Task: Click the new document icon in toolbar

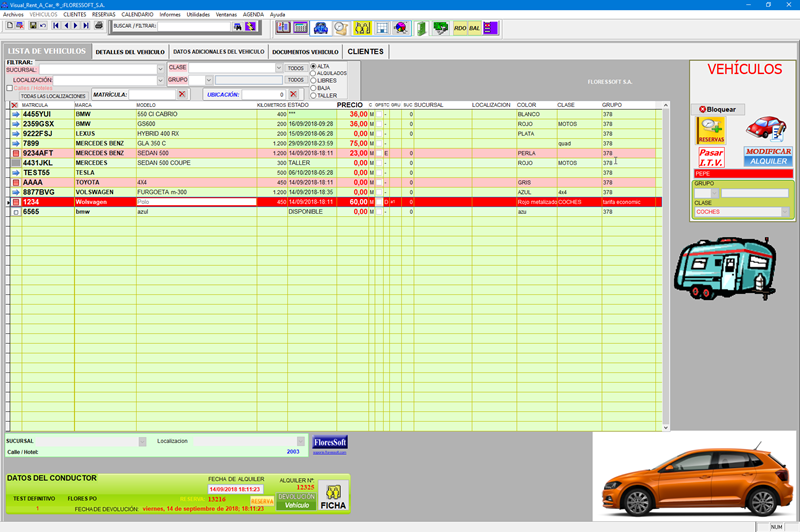Action: pyautogui.click(x=10, y=26)
